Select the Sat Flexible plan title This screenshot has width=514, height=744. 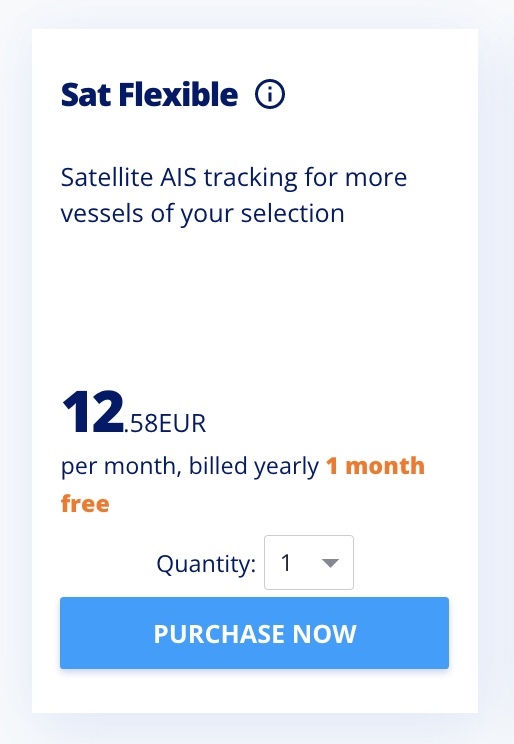(150, 94)
